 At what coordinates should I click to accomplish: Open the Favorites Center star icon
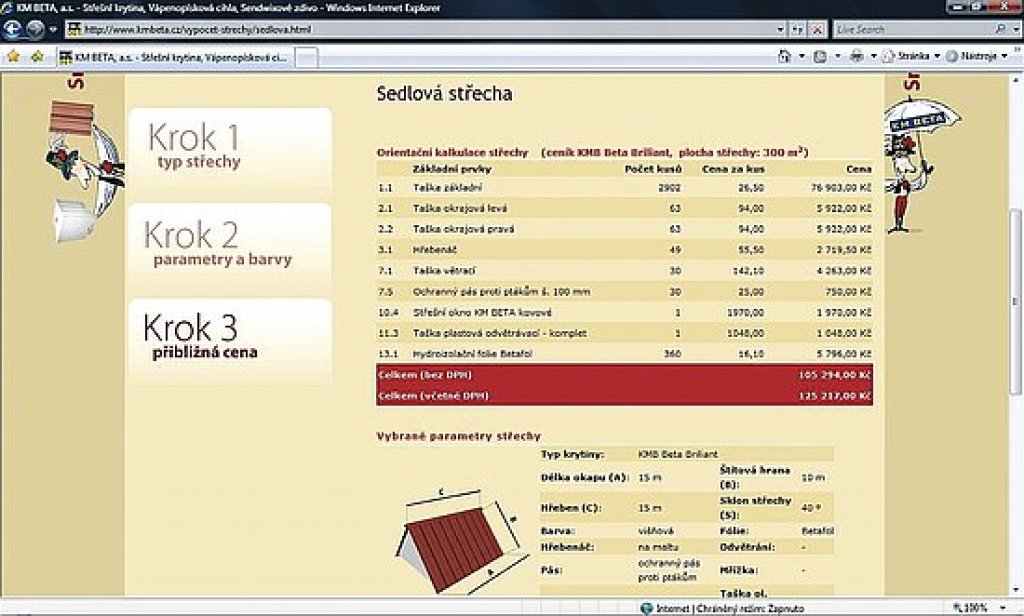(13, 57)
